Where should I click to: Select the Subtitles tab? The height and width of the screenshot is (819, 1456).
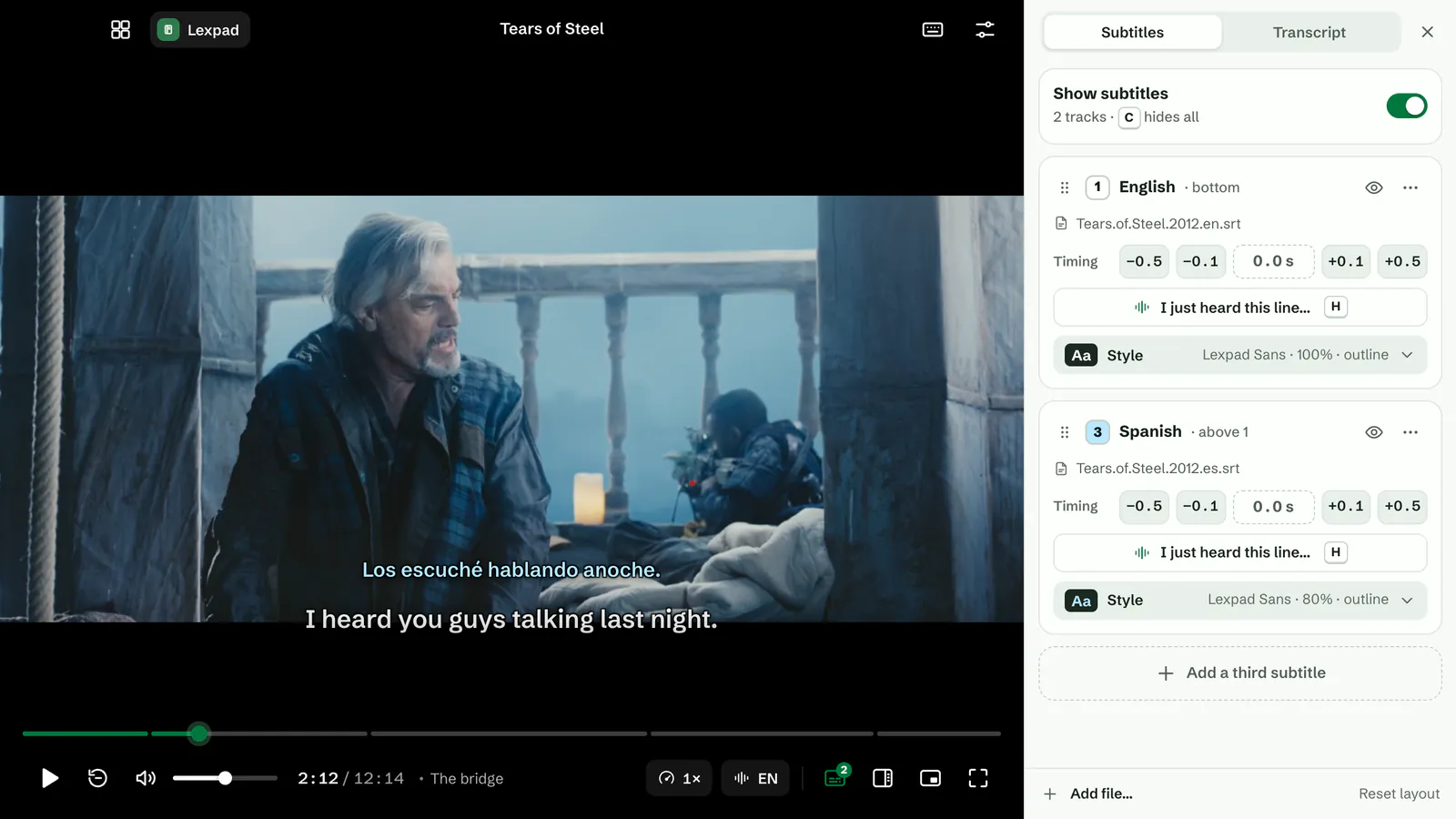pos(1132,32)
